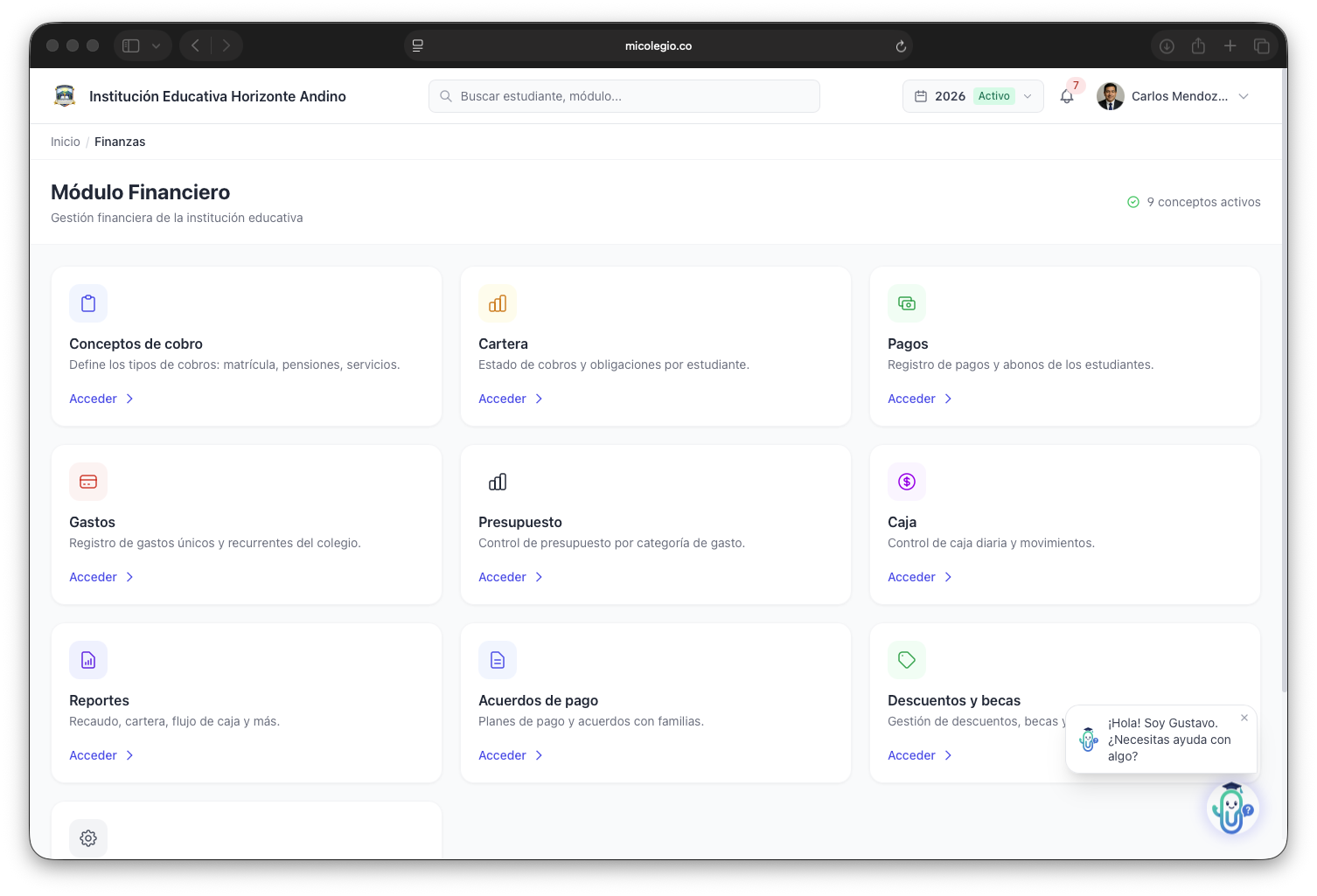Click the Safari sidebar toggle icon

point(131,45)
